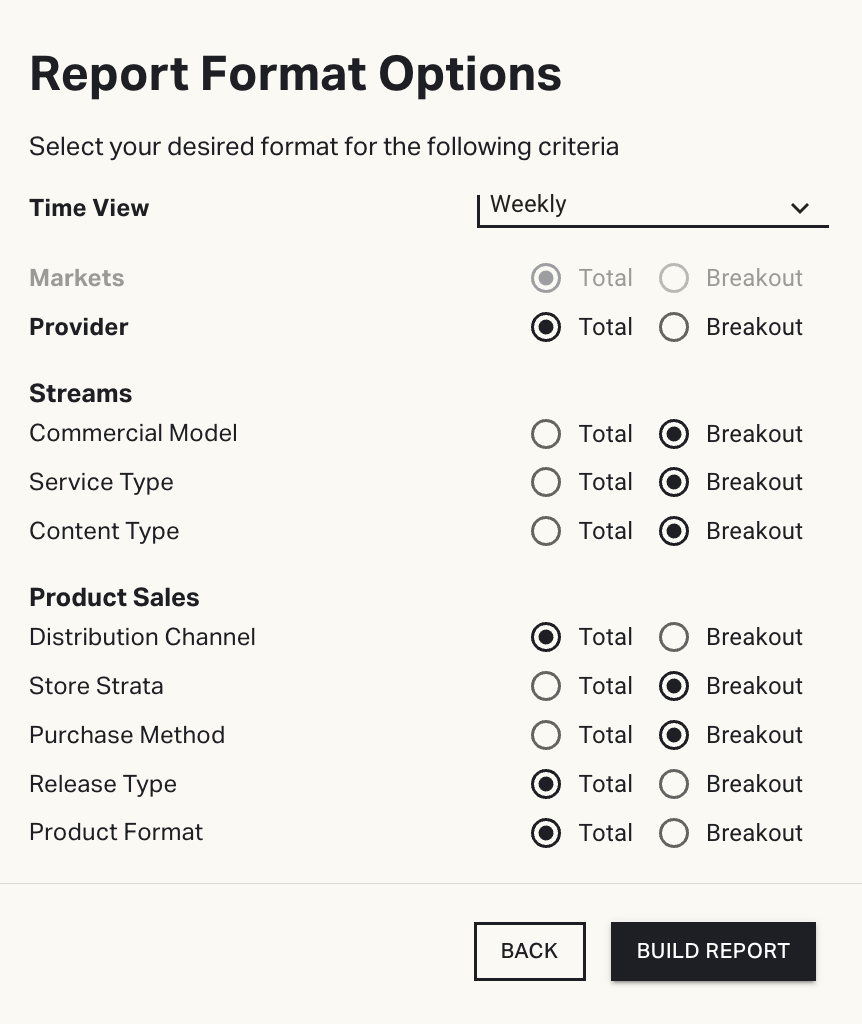This screenshot has width=862, height=1024.
Task: Pick Breakout for Service Type
Action: [674, 483]
